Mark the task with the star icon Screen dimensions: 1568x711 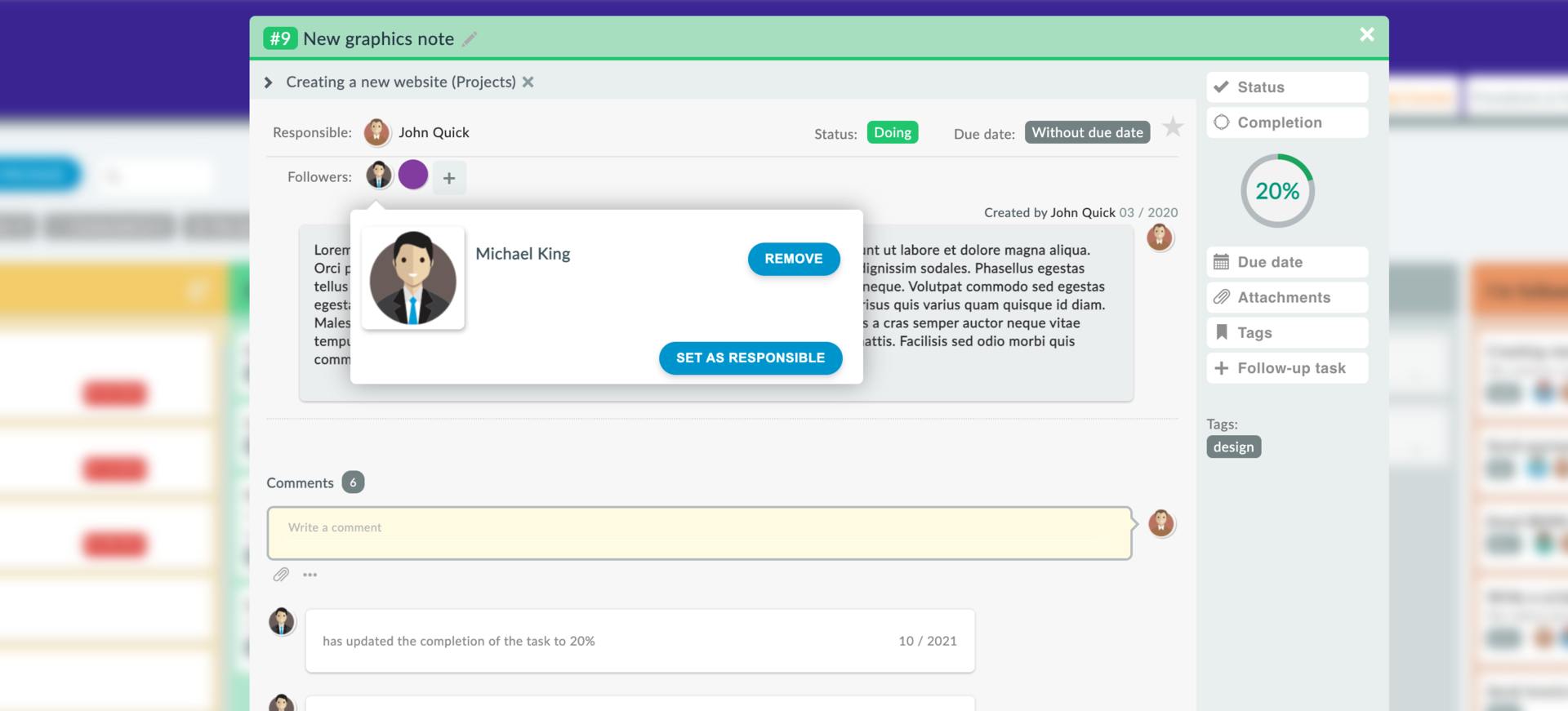1173,127
